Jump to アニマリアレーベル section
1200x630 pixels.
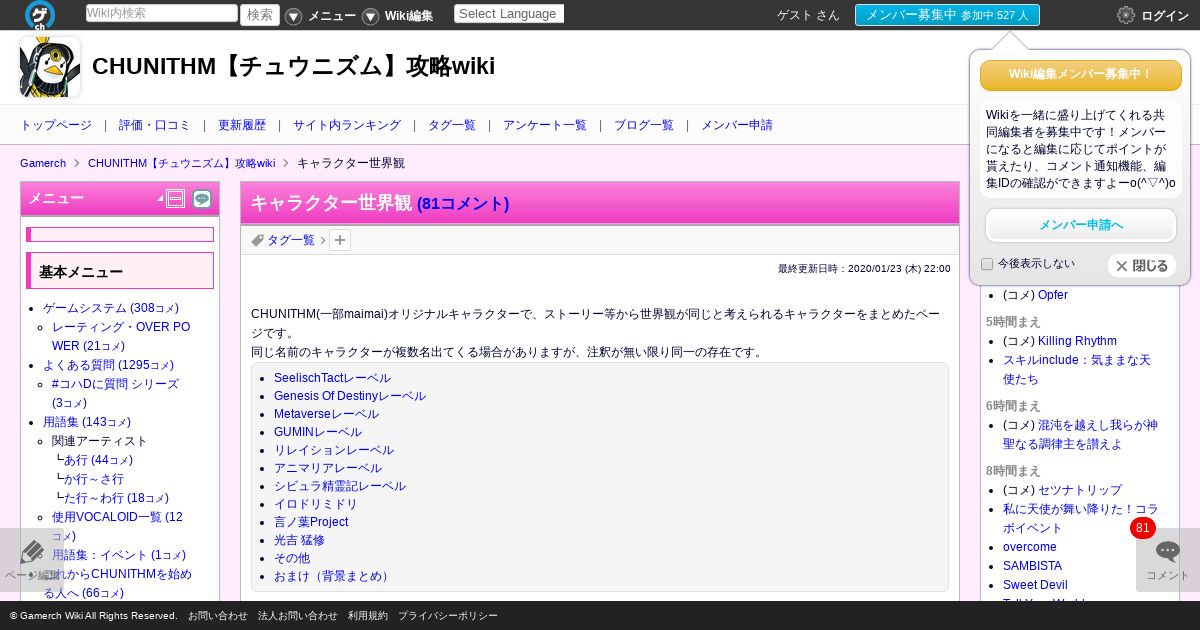click(328, 468)
